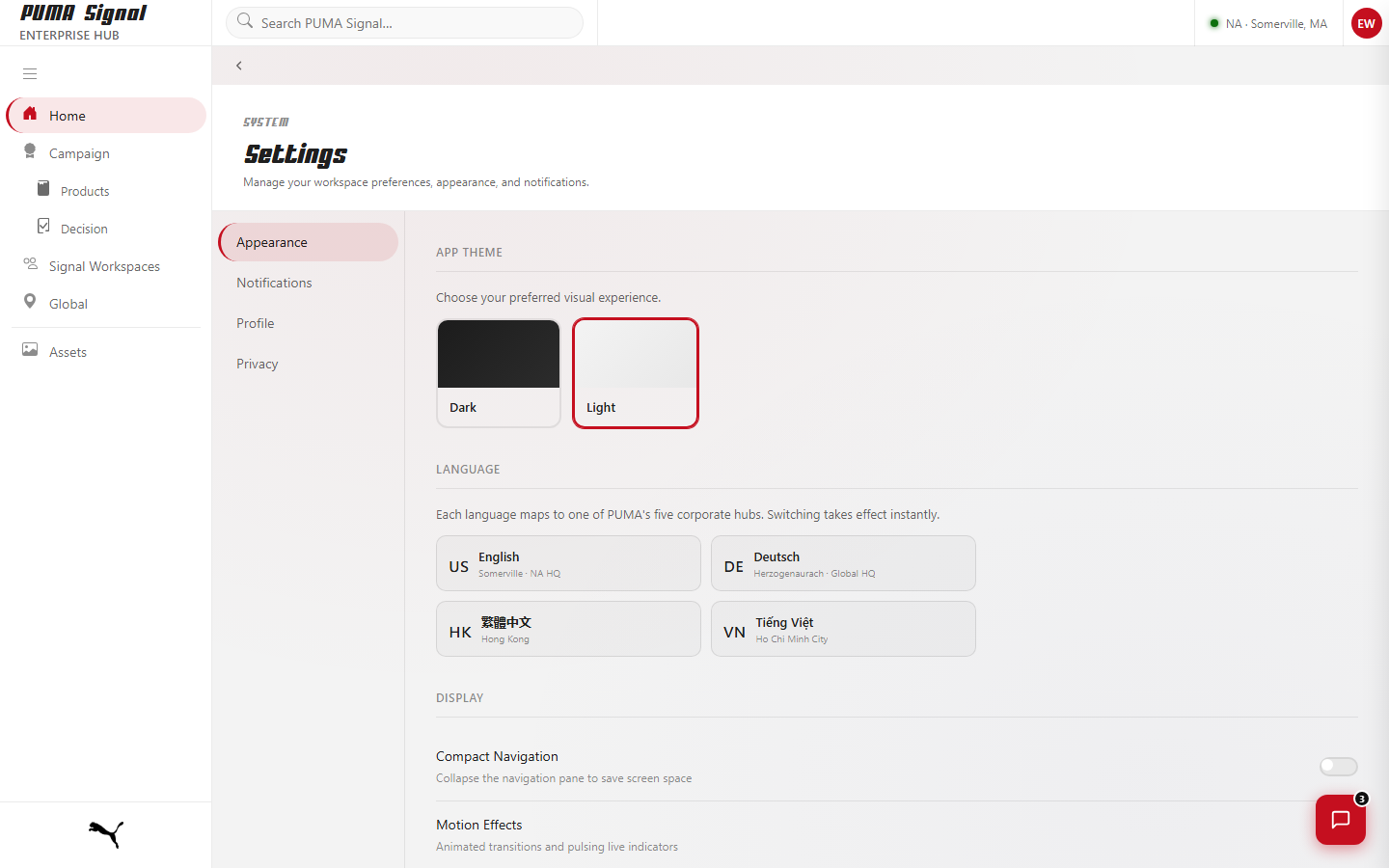Open Global section in sidebar
The width and height of the screenshot is (1389, 868).
(106, 304)
